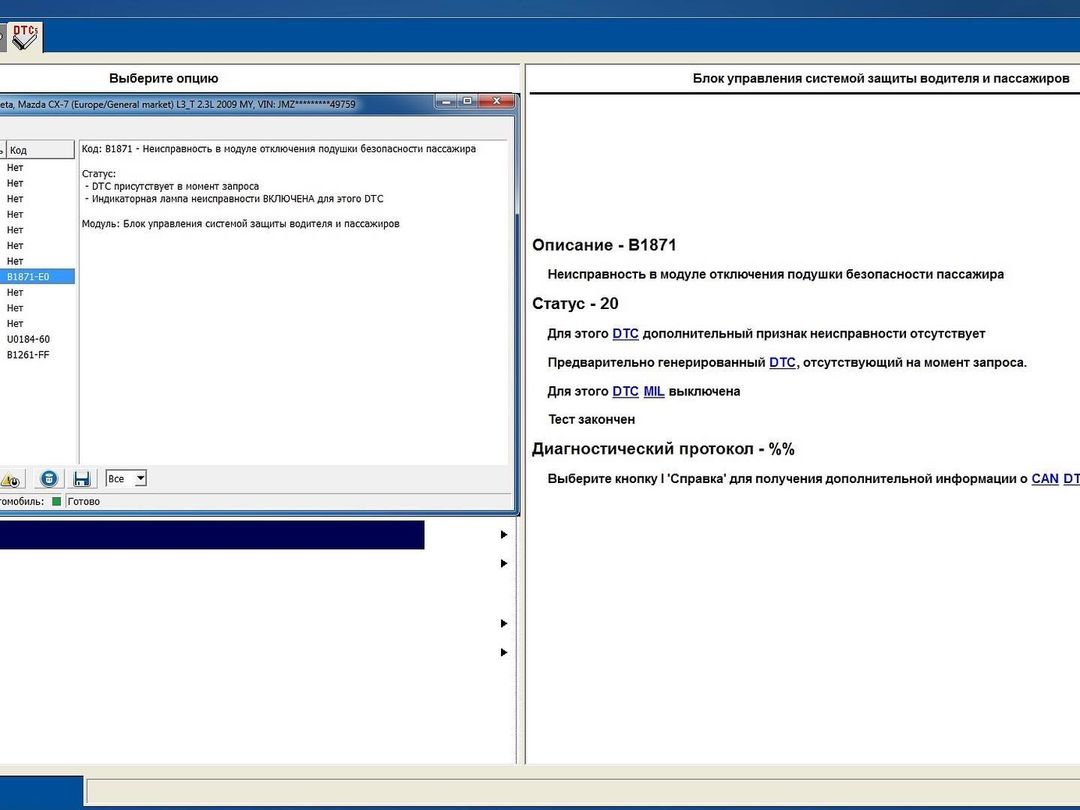
Task: Click the 'Код' column header
Action: [40, 149]
